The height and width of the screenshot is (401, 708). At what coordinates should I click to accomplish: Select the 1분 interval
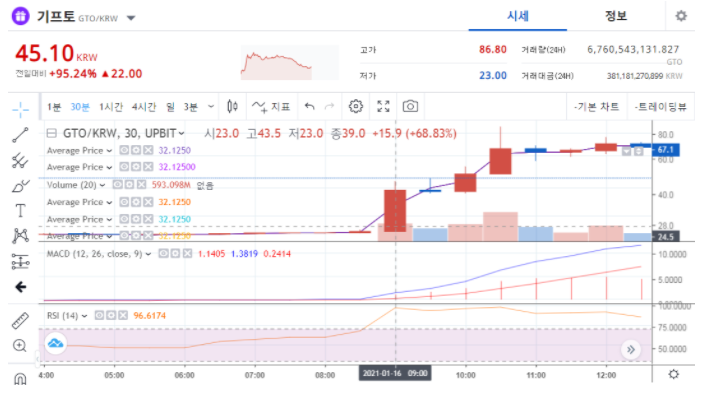54,107
